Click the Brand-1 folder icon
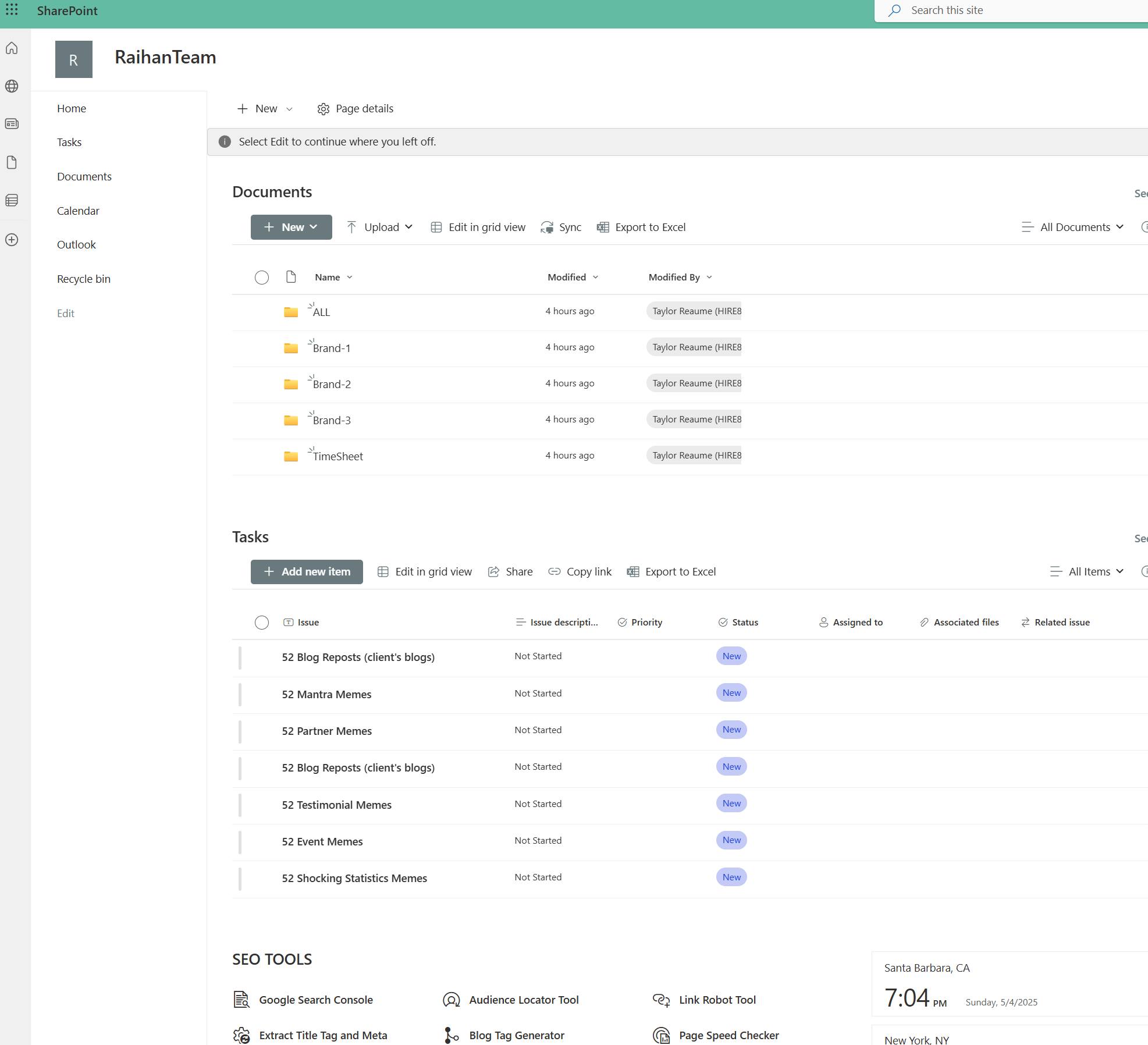1148x1045 pixels. pos(291,349)
